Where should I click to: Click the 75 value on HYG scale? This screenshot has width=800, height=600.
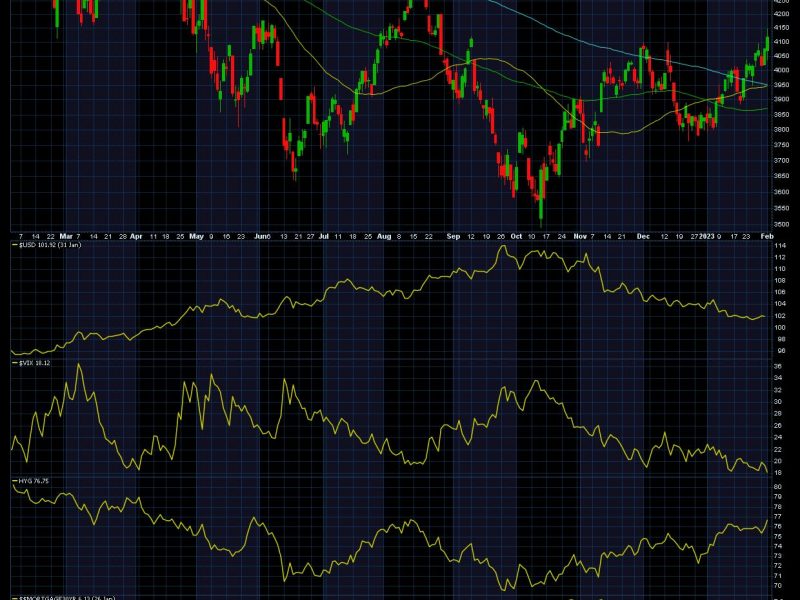click(778, 536)
